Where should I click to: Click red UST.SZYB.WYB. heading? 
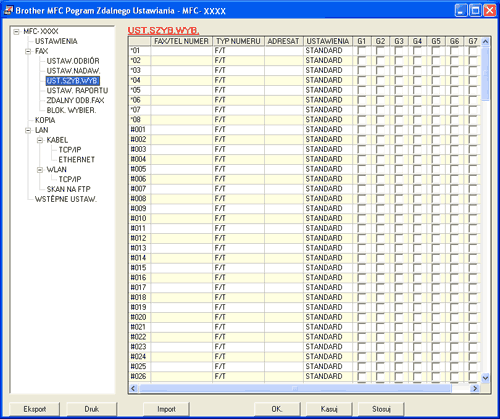pos(163,31)
